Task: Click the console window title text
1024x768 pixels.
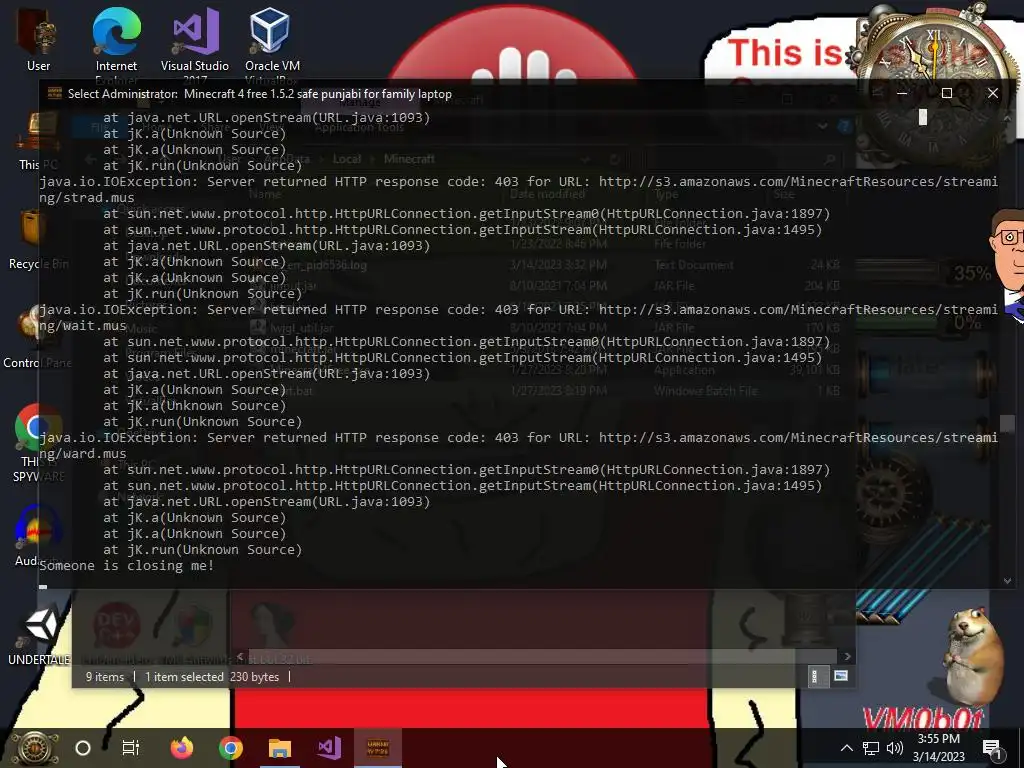Action: pyautogui.click(x=260, y=93)
